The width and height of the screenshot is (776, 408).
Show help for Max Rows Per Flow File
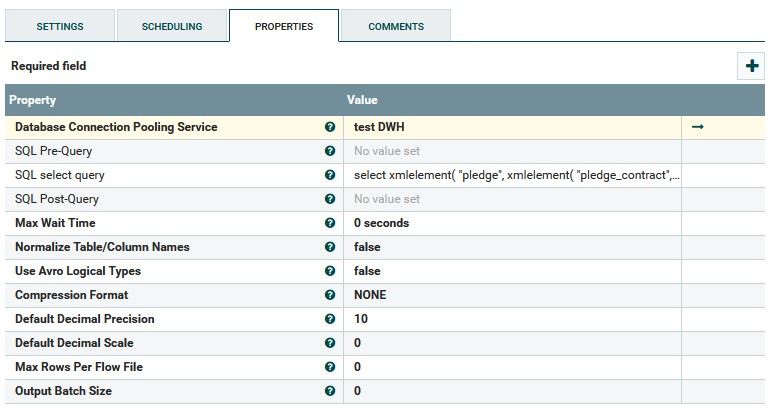(x=330, y=367)
